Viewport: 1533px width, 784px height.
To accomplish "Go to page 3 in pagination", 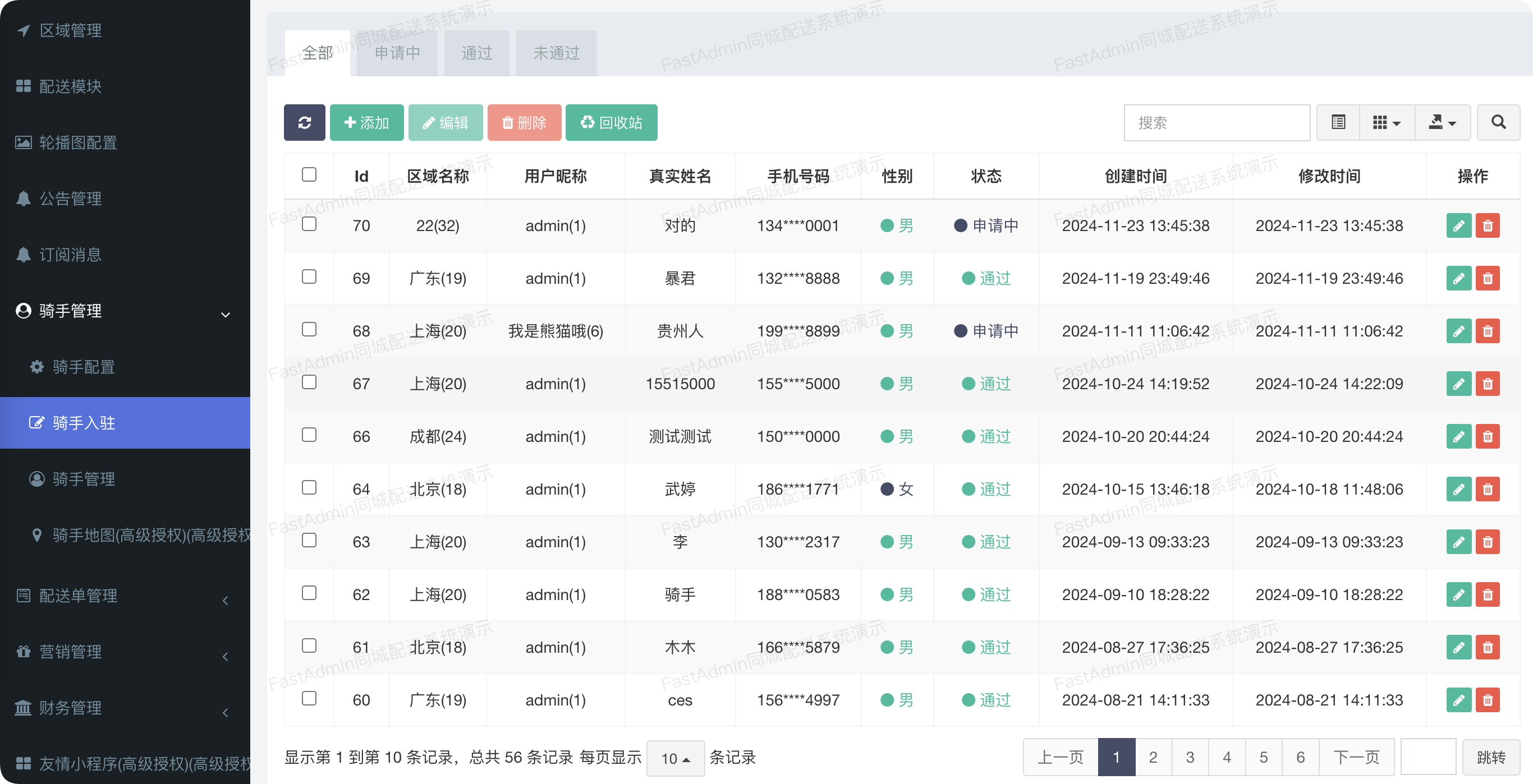I will coord(1190,757).
